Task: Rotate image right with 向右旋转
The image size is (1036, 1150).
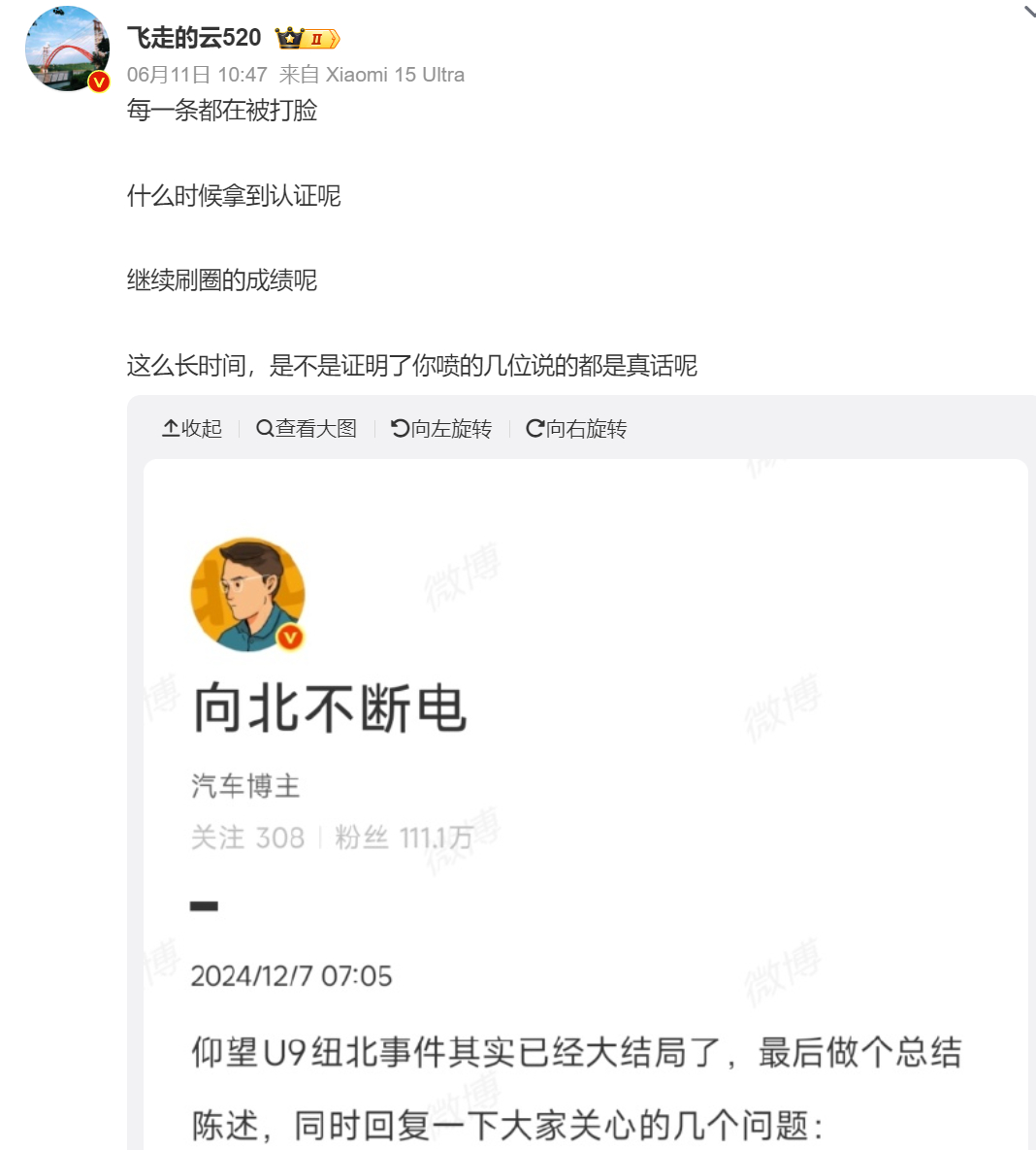Action: (x=576, y=428)
